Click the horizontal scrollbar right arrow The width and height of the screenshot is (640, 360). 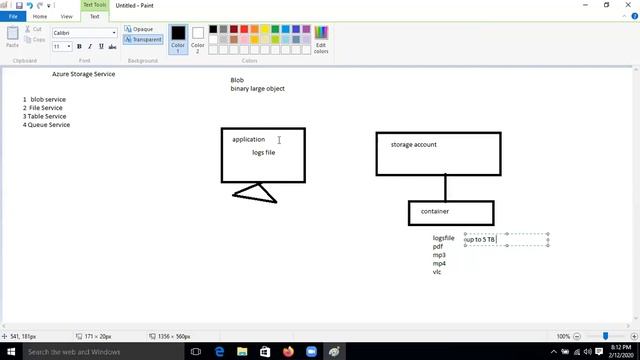click(x=629, y=326)
